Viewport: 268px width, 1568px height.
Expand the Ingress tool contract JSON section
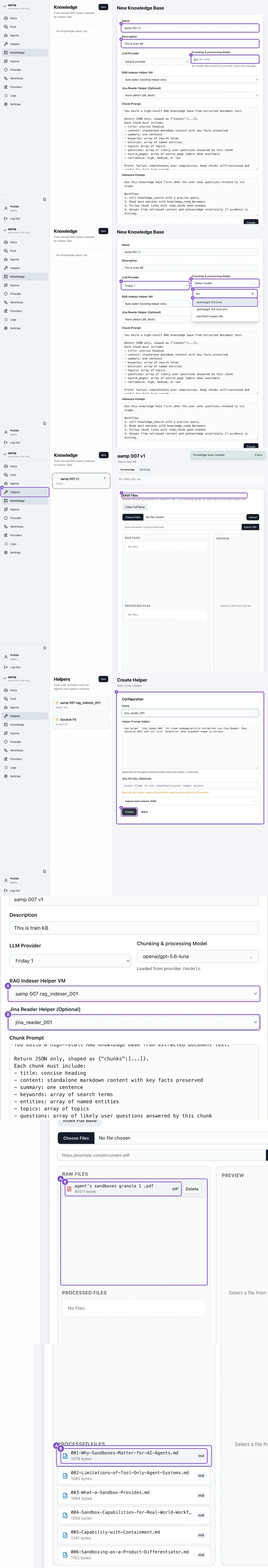pos(190,801)
